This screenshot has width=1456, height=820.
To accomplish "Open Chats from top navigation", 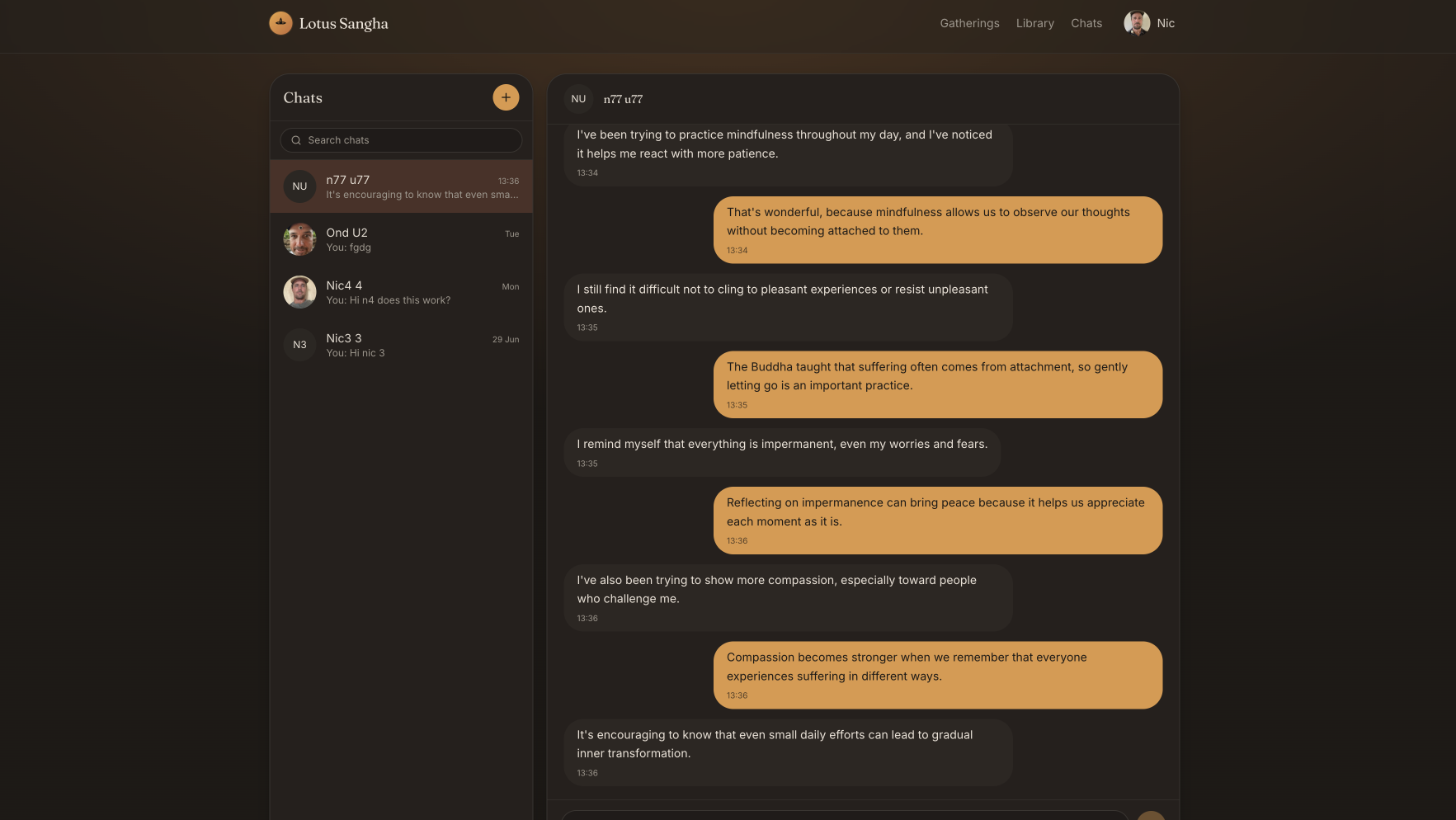I will point(1086,23).
